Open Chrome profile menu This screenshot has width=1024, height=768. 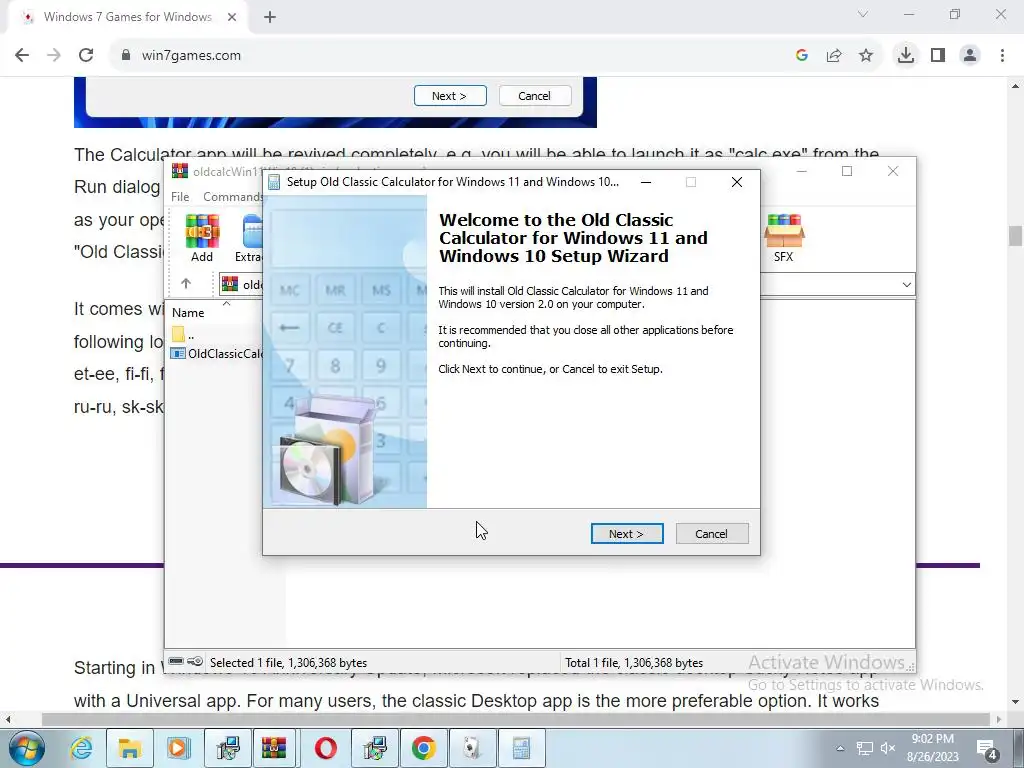[x=970, y=55]
